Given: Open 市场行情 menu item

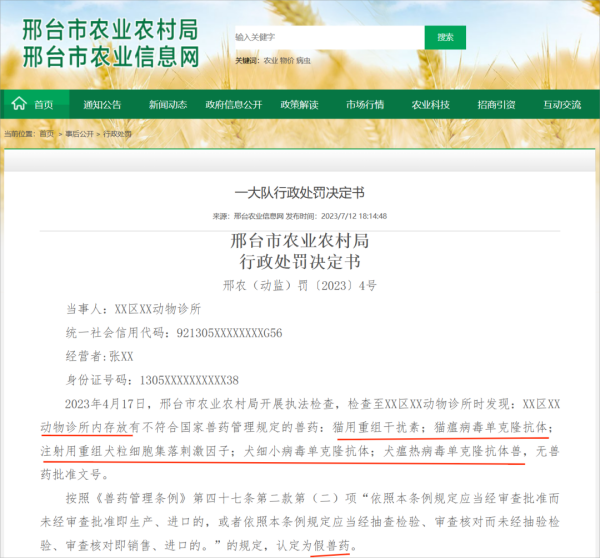Looking at the screenshot, I should pos(365,104).
